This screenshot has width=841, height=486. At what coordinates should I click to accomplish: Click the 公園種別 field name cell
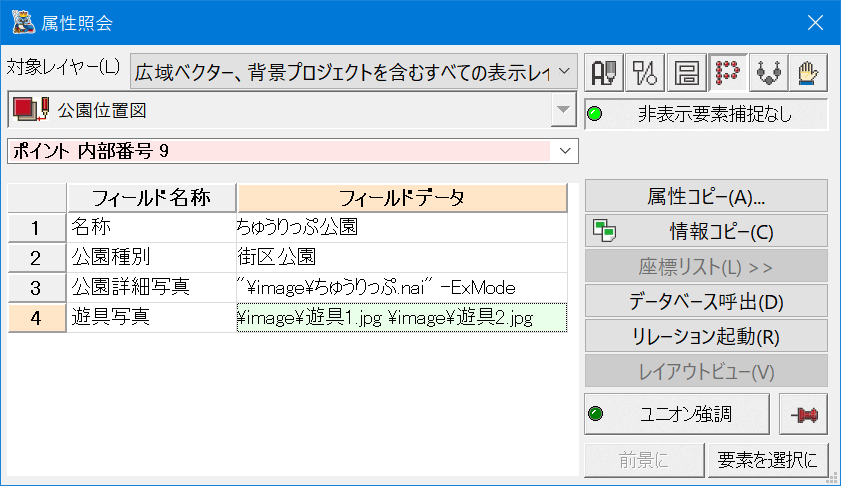coord(151,257)
